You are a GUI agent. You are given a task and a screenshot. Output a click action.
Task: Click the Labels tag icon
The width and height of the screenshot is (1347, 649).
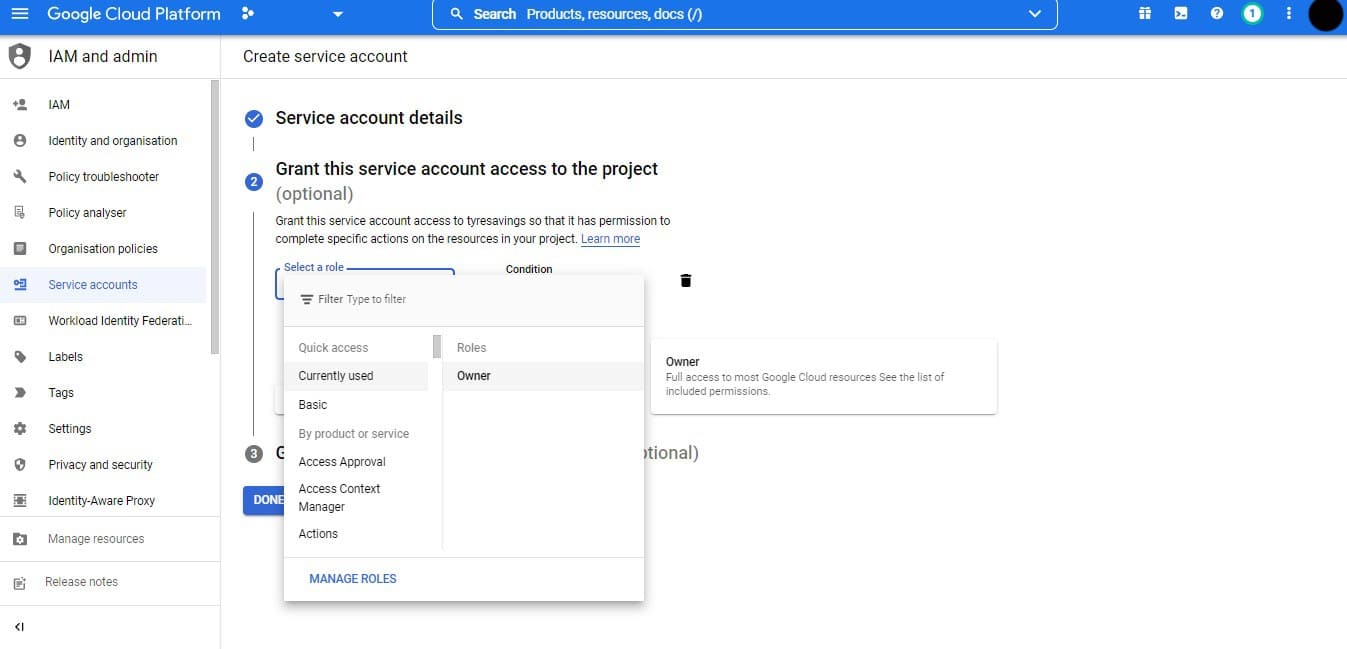coord(20,357)
